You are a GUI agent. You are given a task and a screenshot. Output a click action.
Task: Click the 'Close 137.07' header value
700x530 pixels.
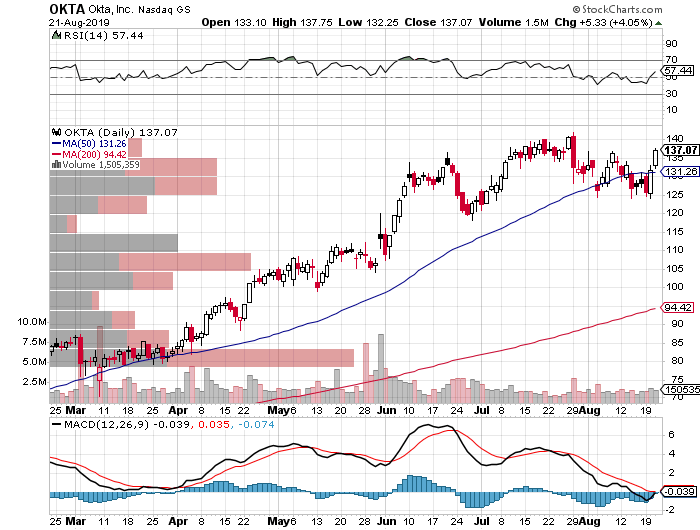[x=438, y=22]
